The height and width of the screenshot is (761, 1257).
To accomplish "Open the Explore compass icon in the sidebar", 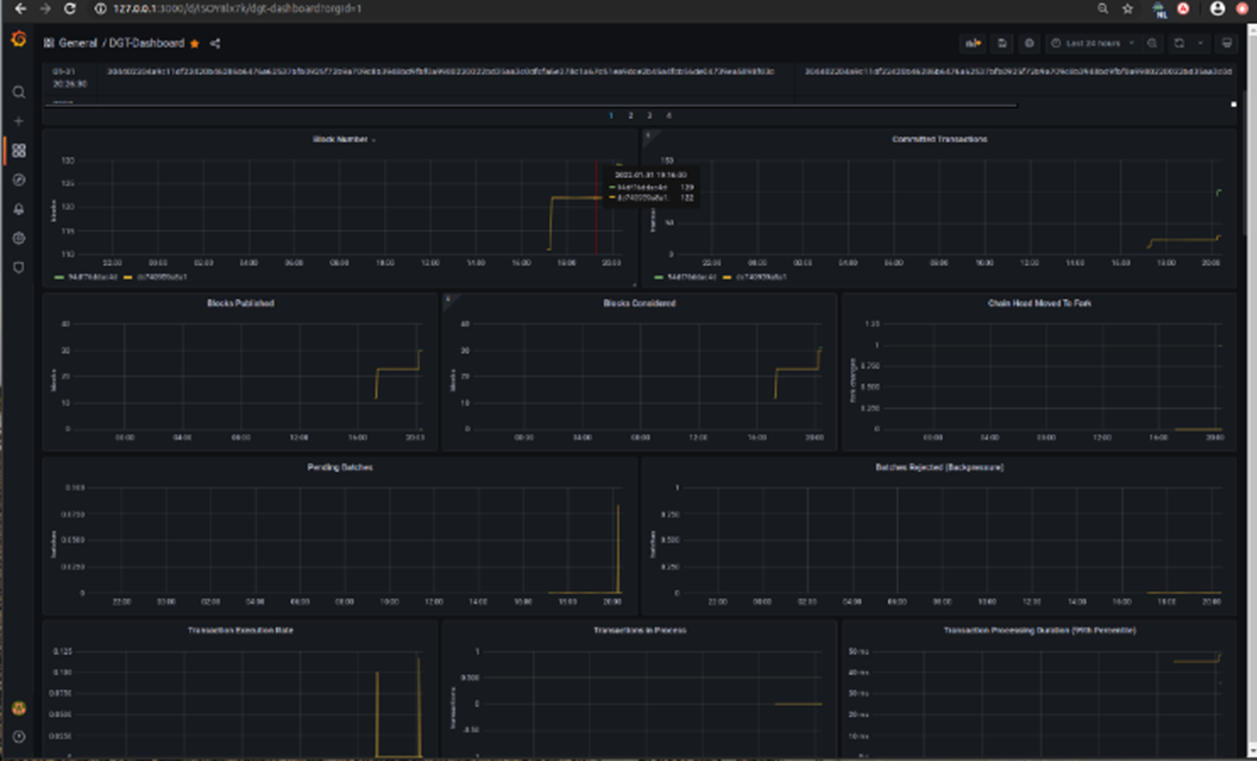I will (18, 180).
